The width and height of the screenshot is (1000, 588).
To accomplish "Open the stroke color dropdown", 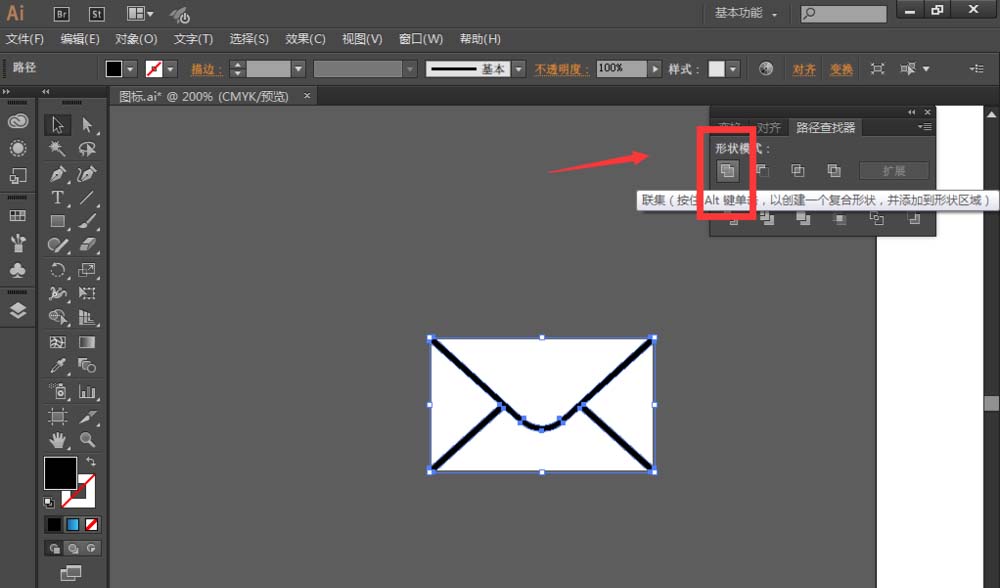I will click(x=170, y=69).
